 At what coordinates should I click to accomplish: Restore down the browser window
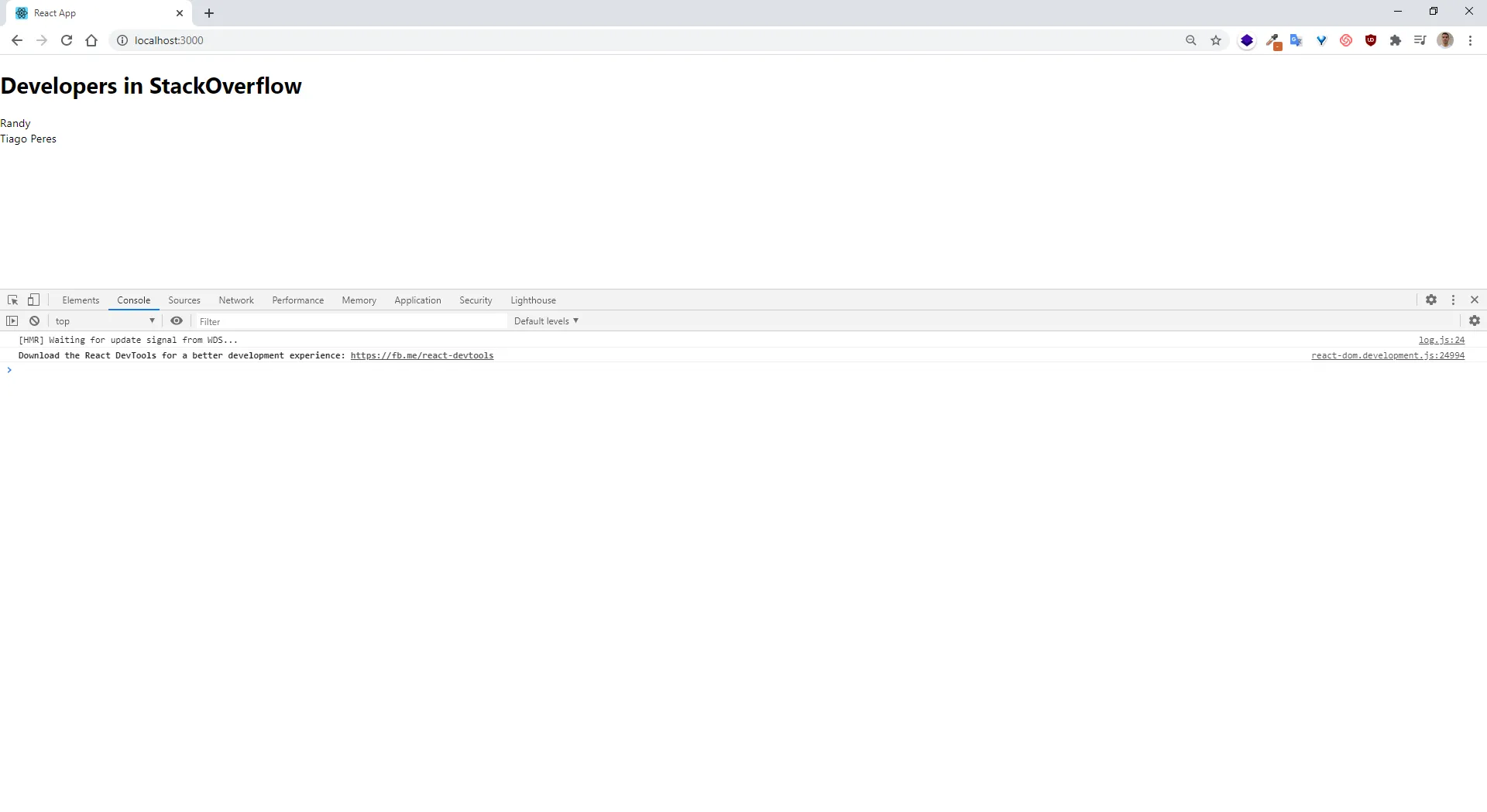click(1434, 12)
